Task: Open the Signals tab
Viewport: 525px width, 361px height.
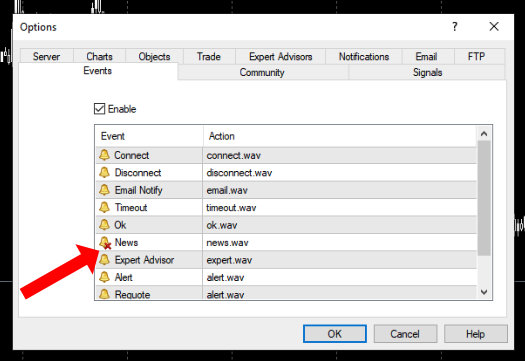Action: click(x=428, y=72)
